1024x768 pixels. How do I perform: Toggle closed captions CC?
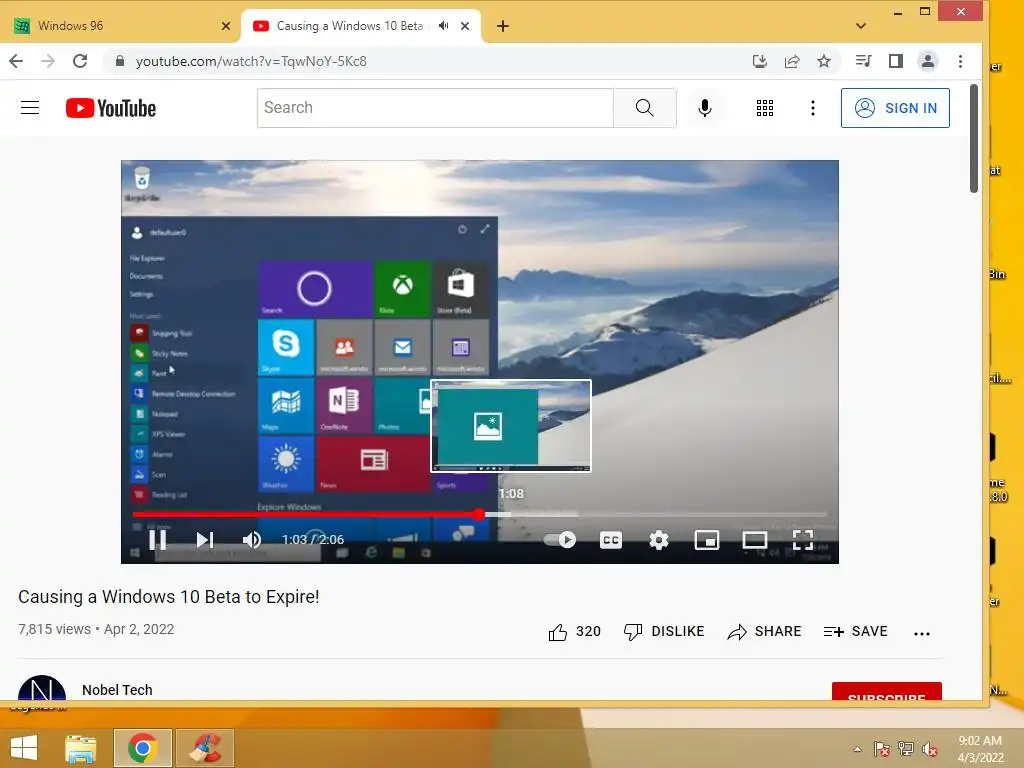[611, 539]
